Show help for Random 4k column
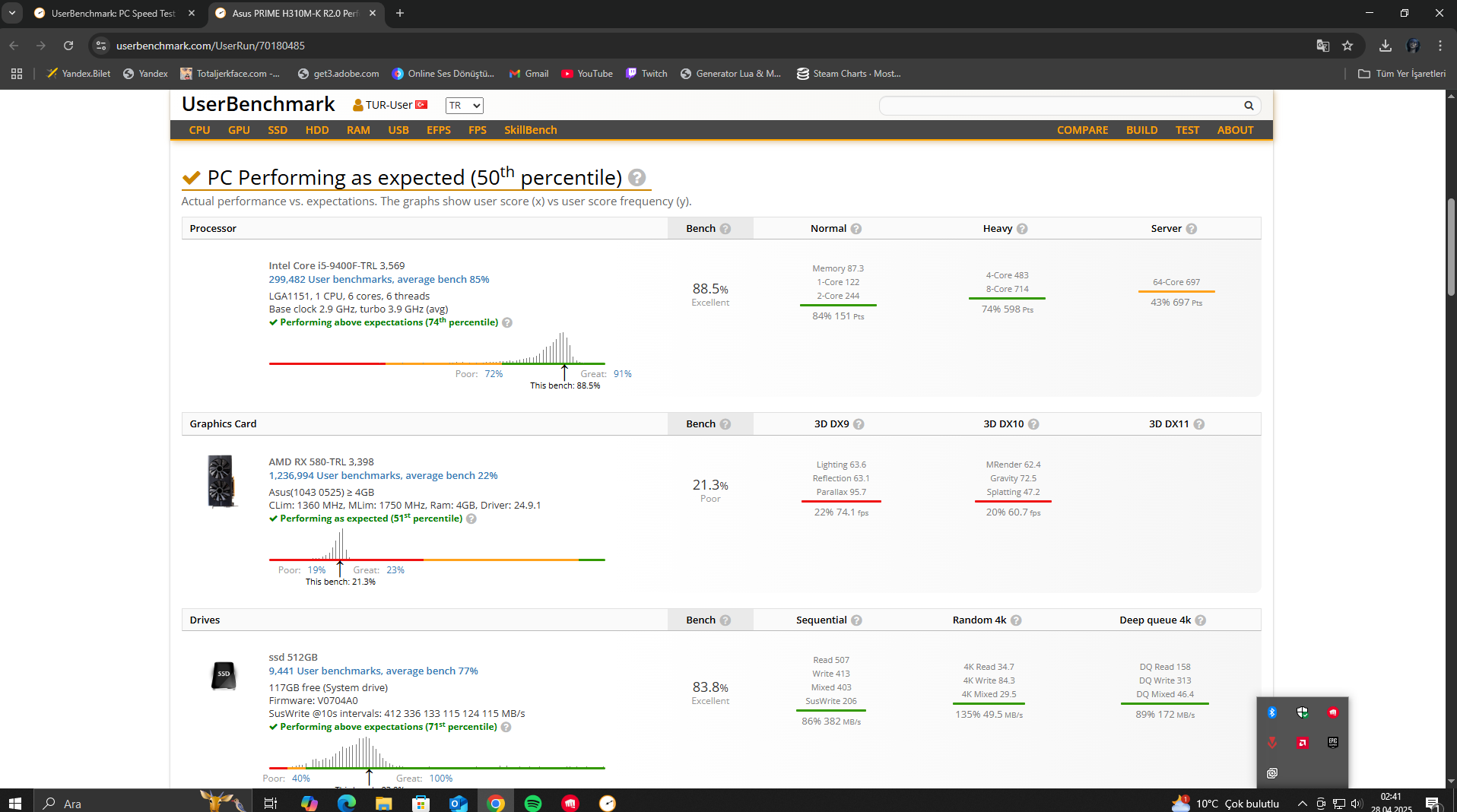This screenshot has height=812, width=1457. pyautogui.click(x=1016, y=620)
